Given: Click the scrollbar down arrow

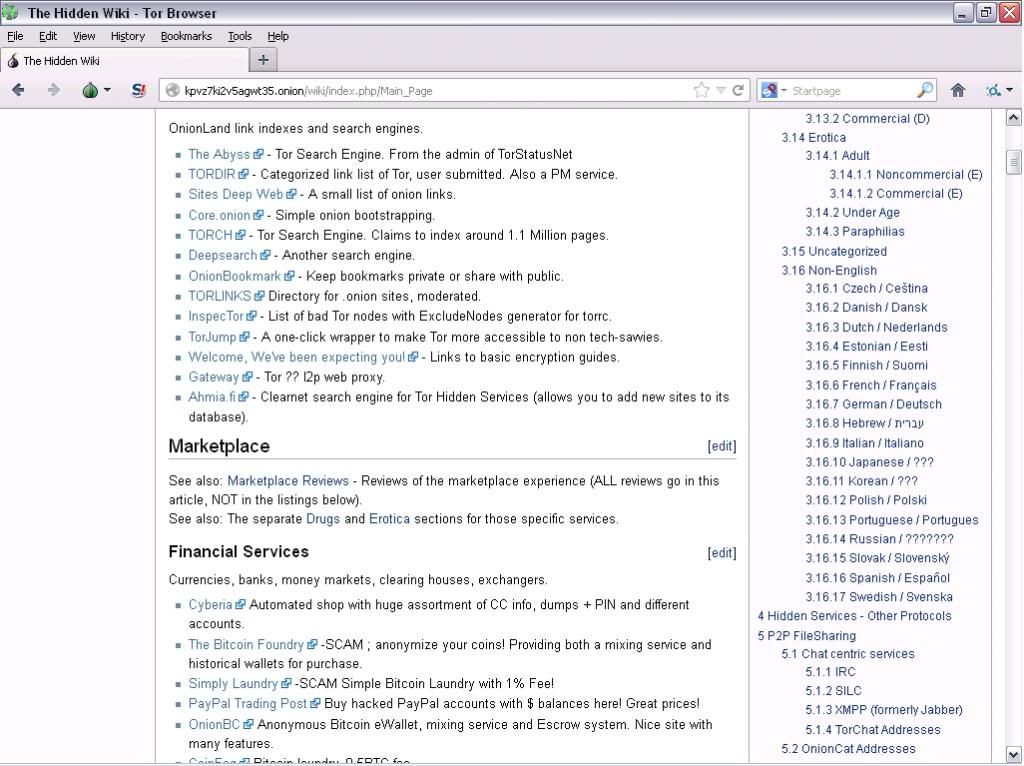Looking at the screenshot, I should [1013, 754].
